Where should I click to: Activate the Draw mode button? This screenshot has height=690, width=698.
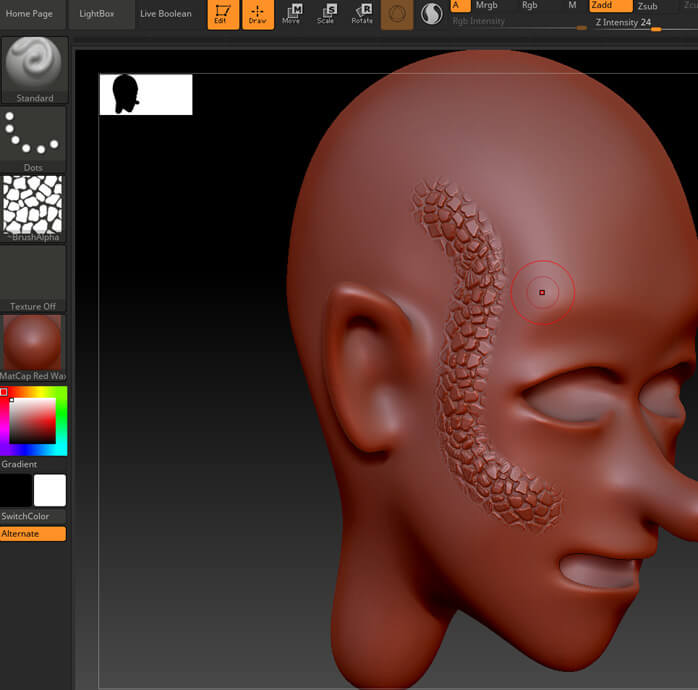(258, 14)
